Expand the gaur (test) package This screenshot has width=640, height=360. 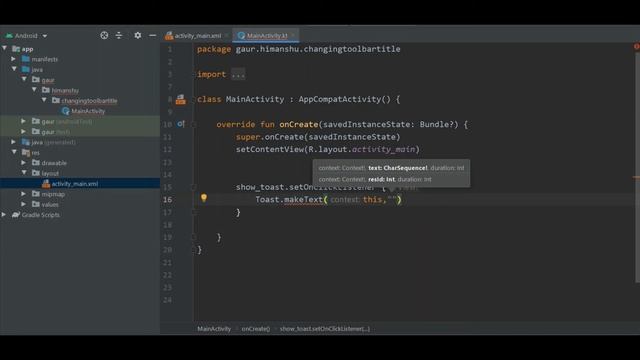(24, 131)
